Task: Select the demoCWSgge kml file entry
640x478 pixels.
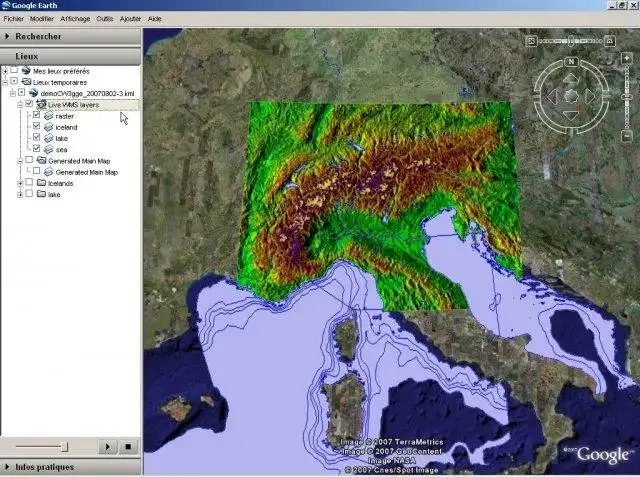Action: [87, 93]
